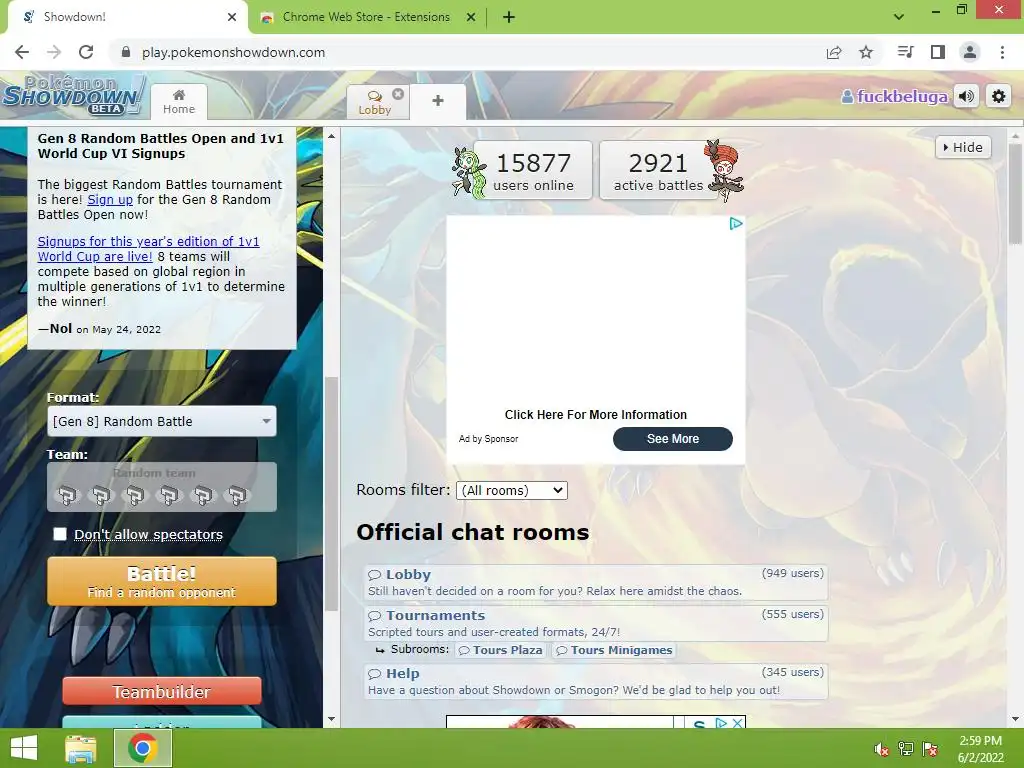This screenshot has width=1024, height=768.
Task: Switch to the Lobby tab
Action: [375, 103]
